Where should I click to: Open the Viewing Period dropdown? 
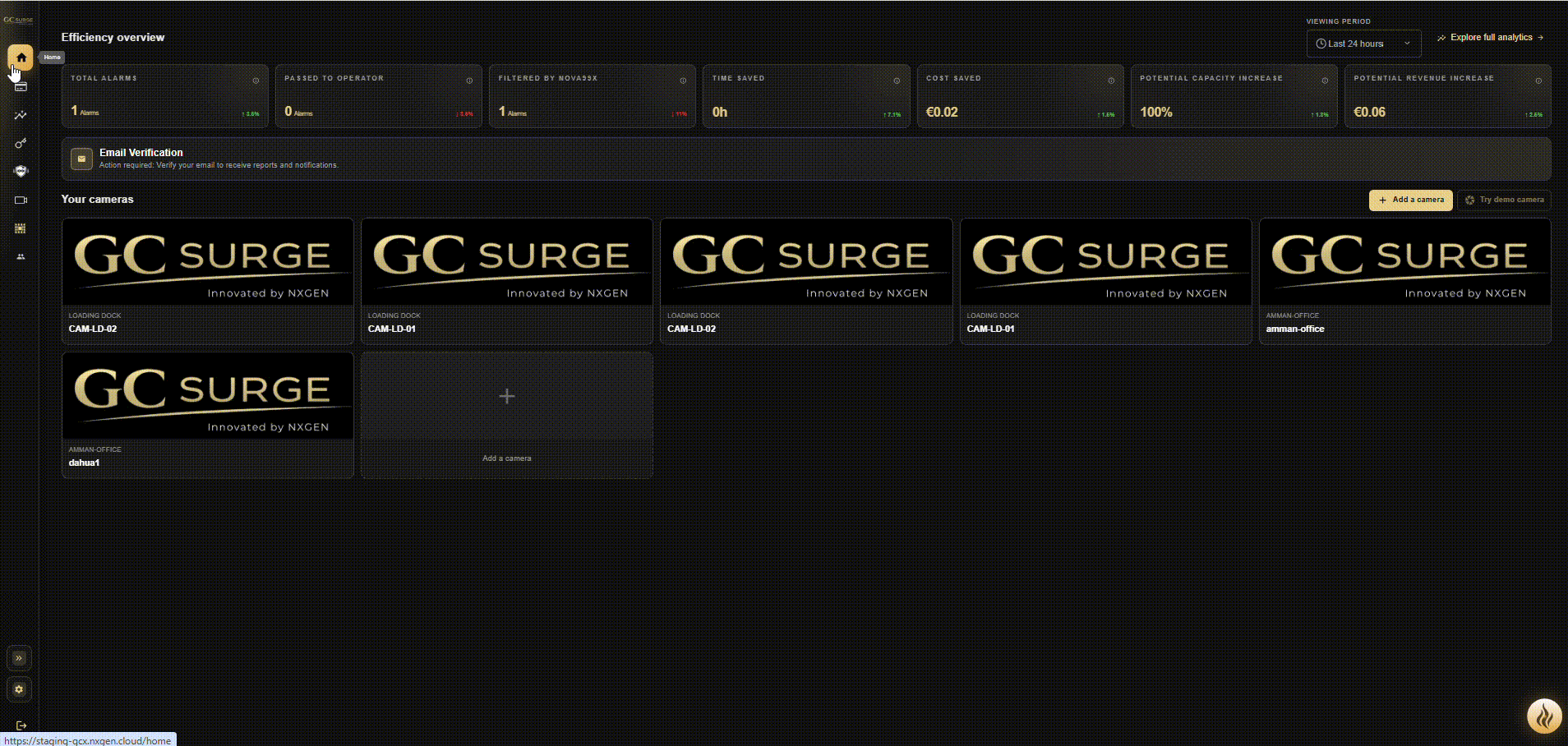(1363, 44)
